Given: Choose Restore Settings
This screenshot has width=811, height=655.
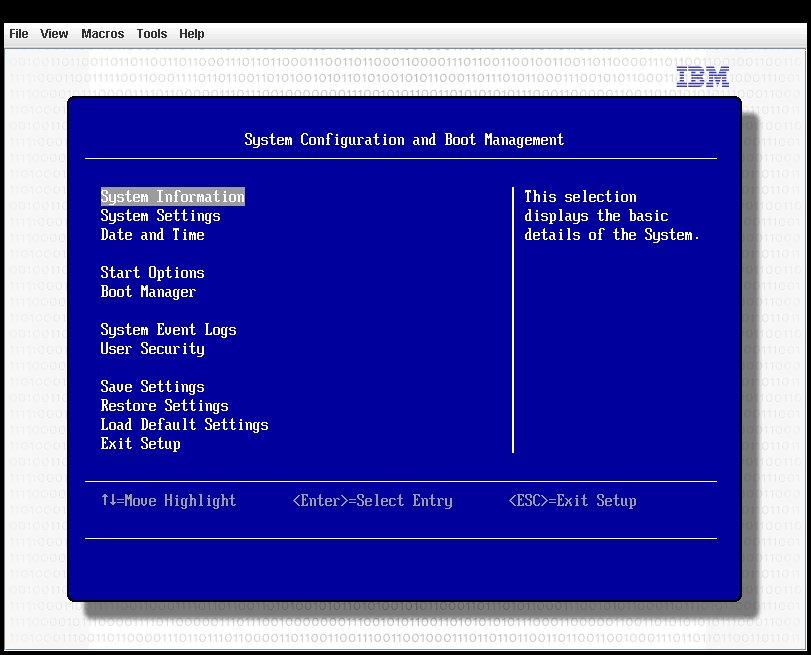Looking at the screenshot, I should (164, 405).
